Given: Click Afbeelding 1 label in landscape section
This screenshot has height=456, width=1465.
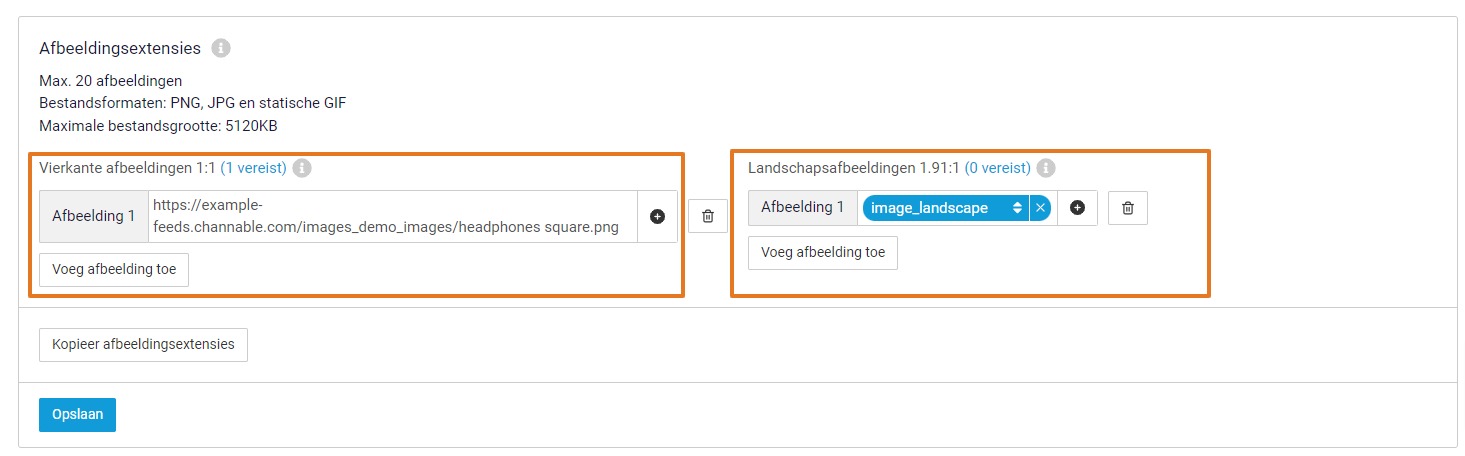Looking at the screenshot, I should [x=803, y=208].
